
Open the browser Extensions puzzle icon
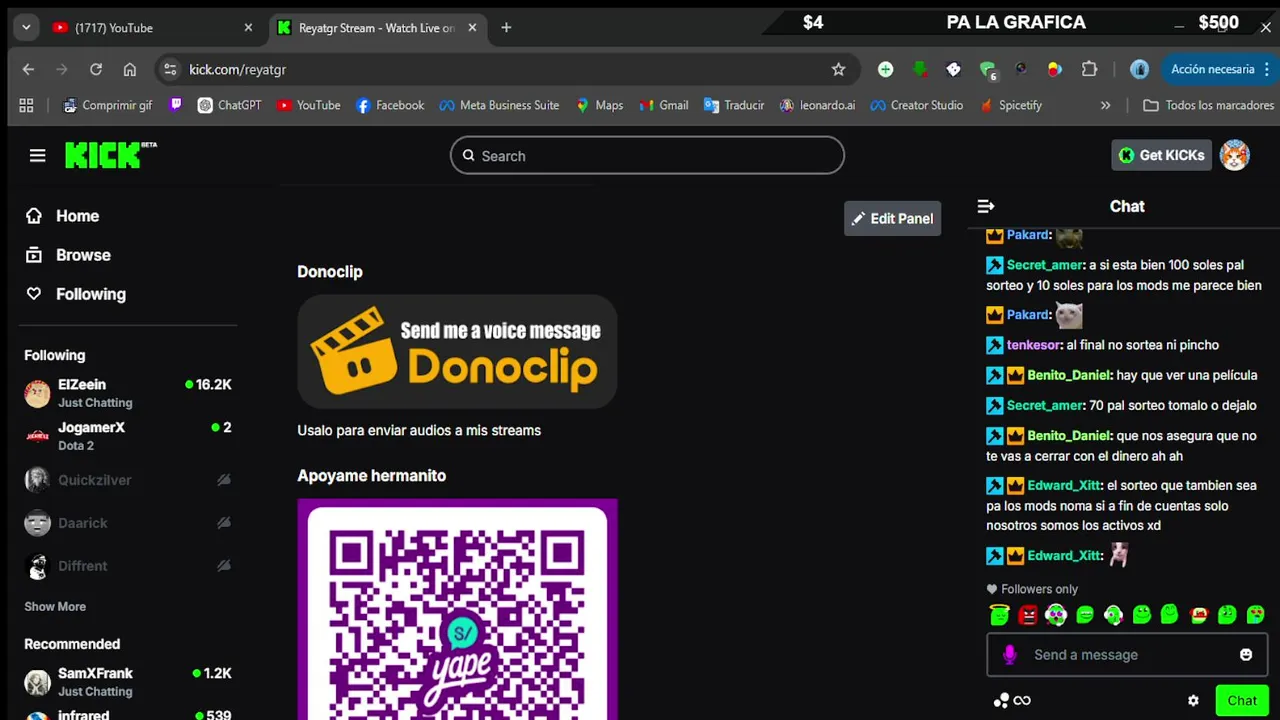tap(1090, 69)
